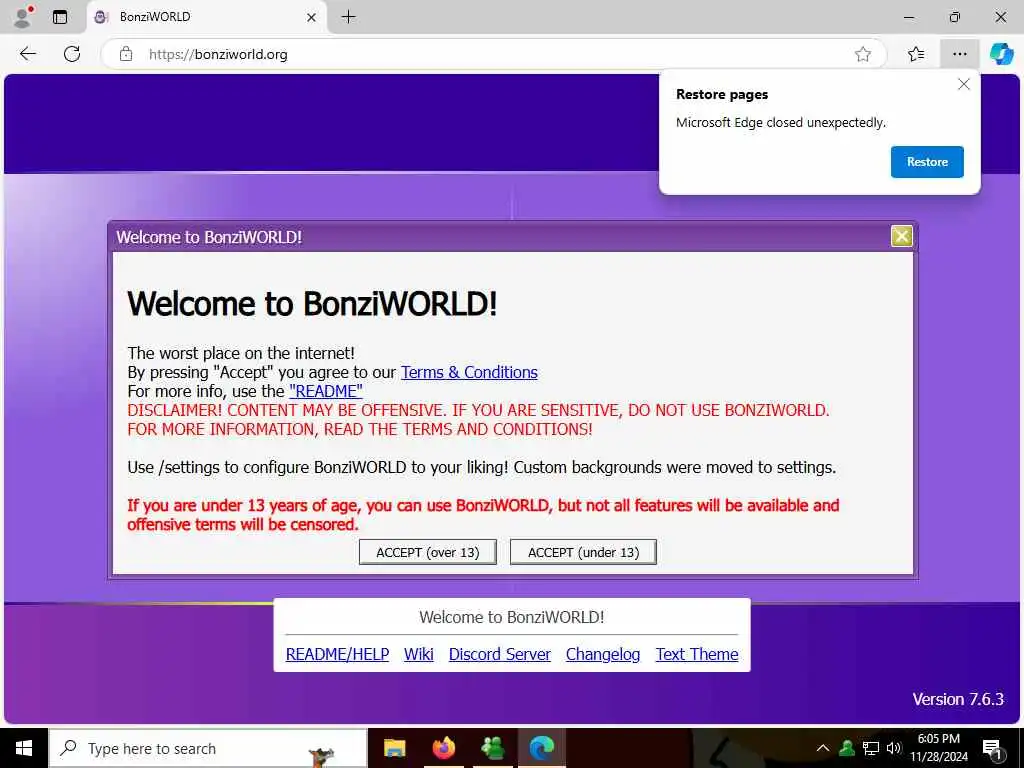Launch Firefox from the taskbar
This screenshot has height=768, width=1024.
(443, 748)
